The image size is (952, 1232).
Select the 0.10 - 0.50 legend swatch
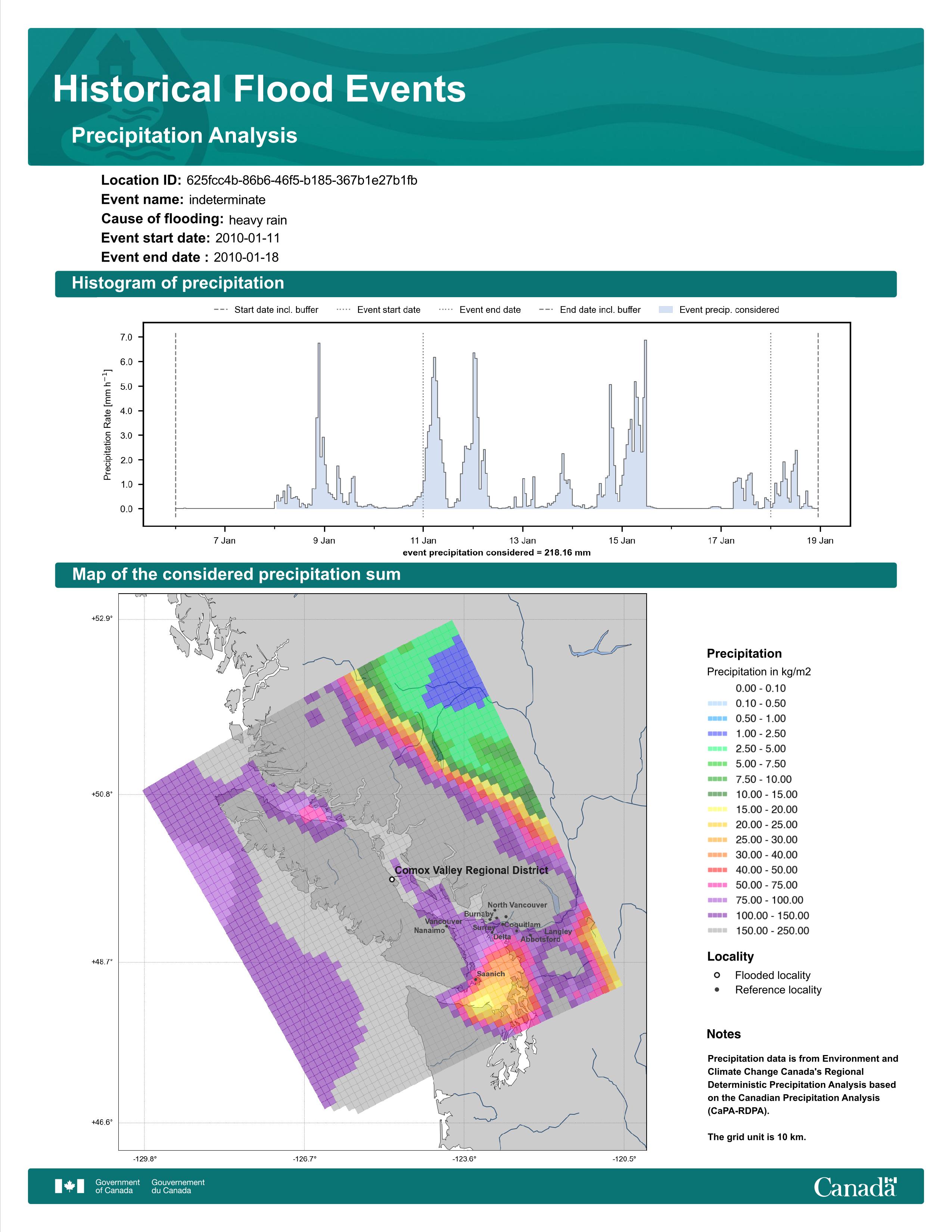point(717,703)
